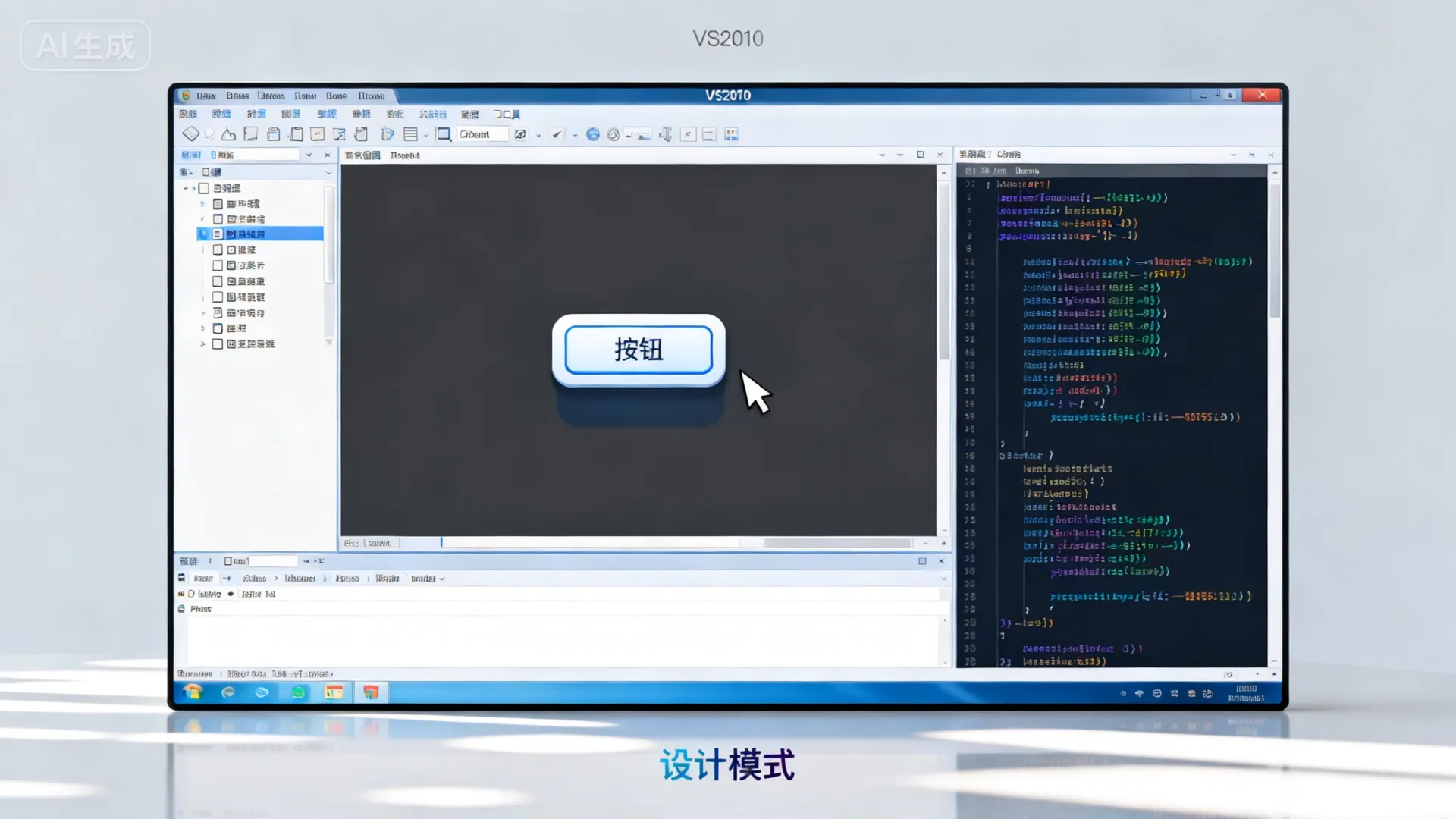Click the circular target icon beside the globe
Screen dimensions: 1456x819
pos(613,134)
